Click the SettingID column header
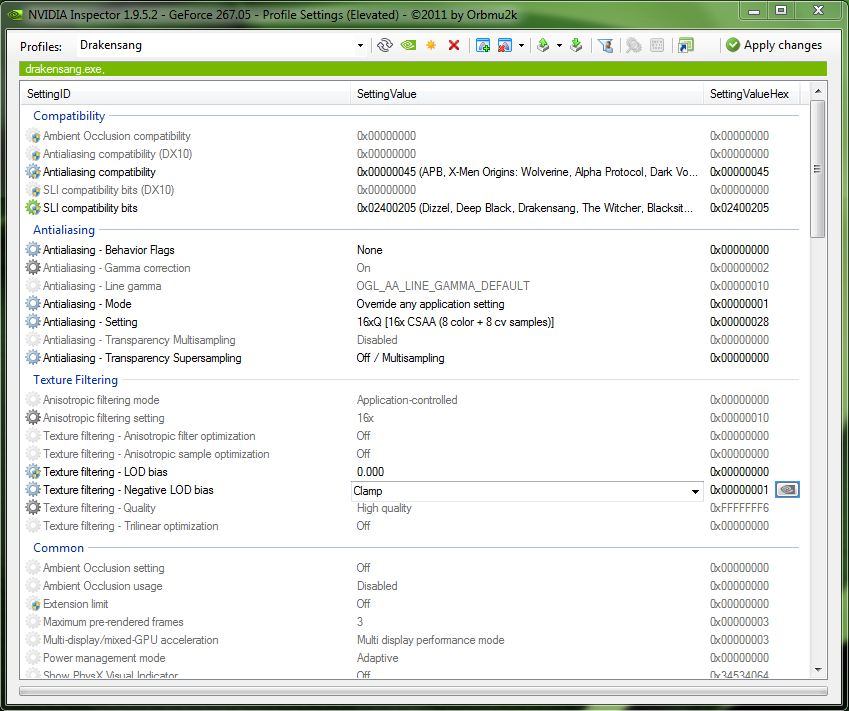This screenshot has width=849, height=711. click(x=185, y=94)
